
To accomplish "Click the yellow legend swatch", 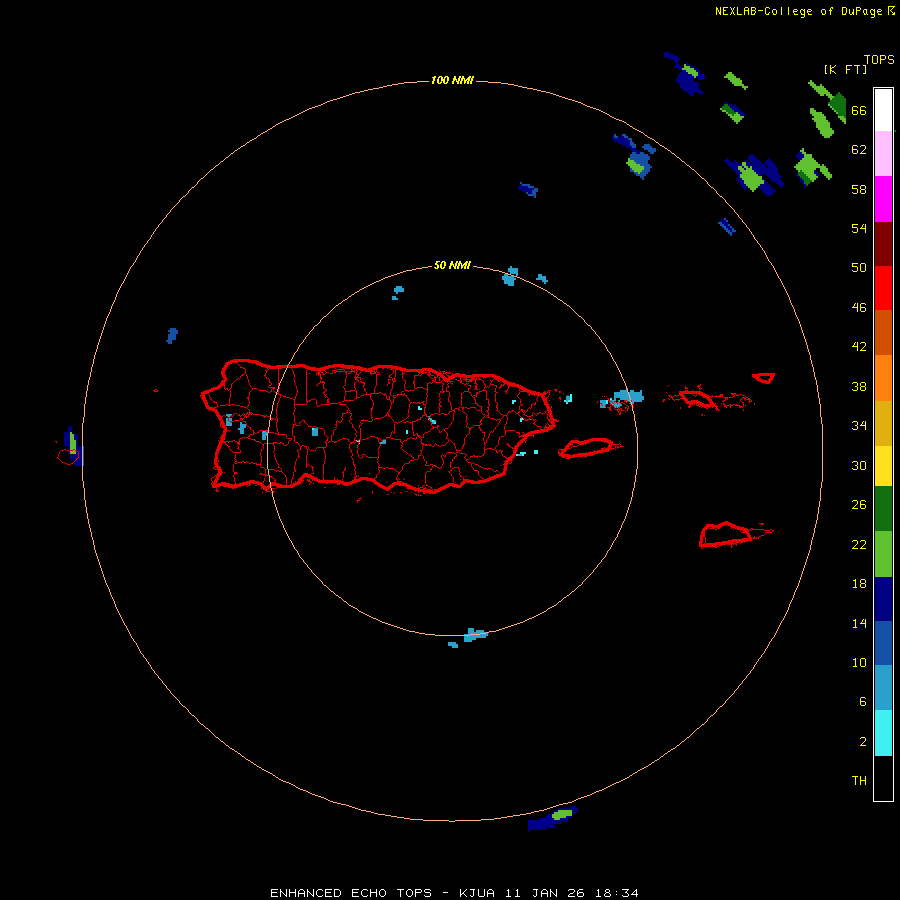I will pos(883,466).
